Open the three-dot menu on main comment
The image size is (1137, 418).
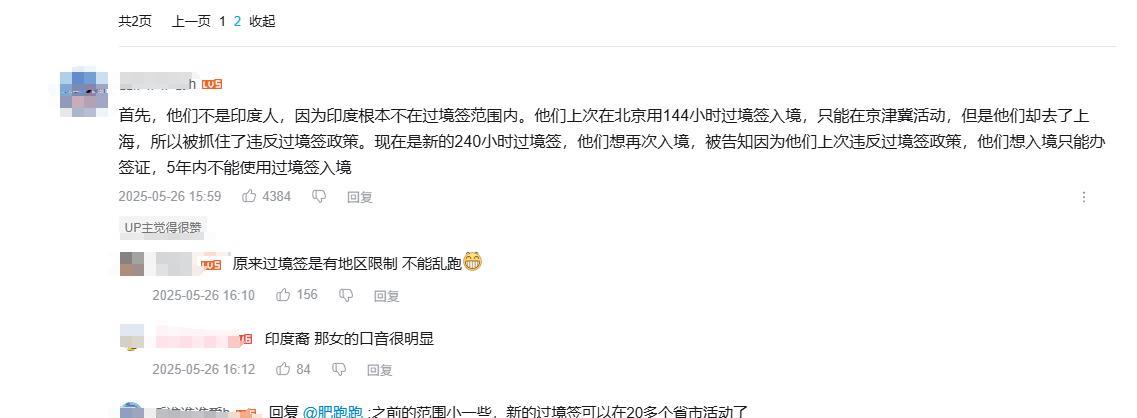pyautogui.click(x=1083, y=197)
